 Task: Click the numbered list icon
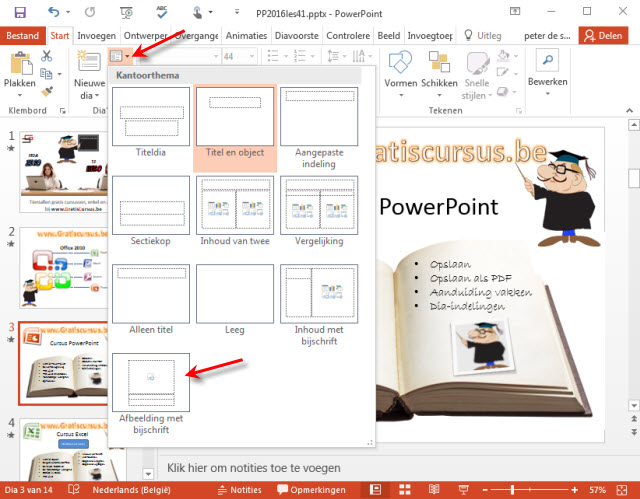click(x=300, y=56)
